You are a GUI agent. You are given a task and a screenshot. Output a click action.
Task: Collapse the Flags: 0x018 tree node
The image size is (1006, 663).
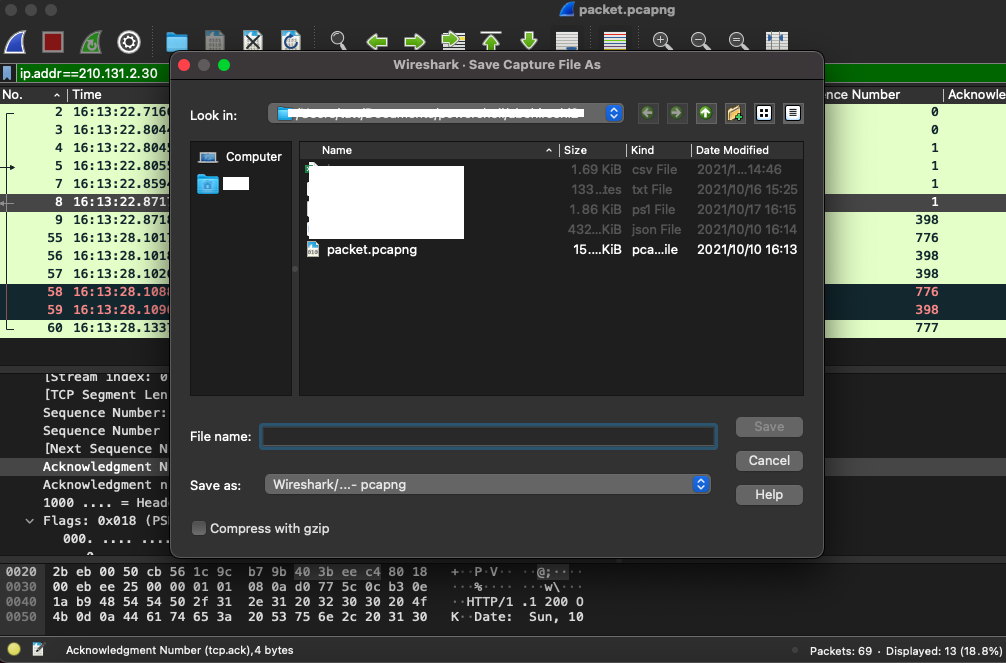(30, 521)
